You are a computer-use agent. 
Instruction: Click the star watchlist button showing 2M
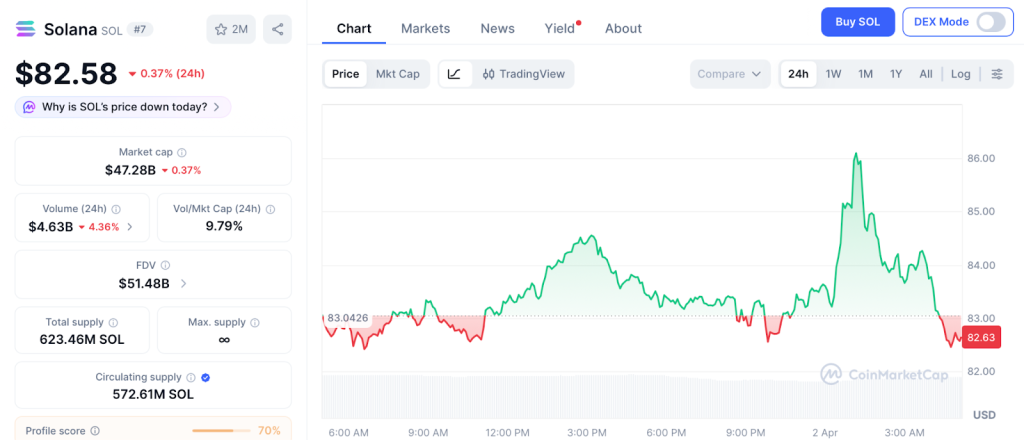click(231, 29)
